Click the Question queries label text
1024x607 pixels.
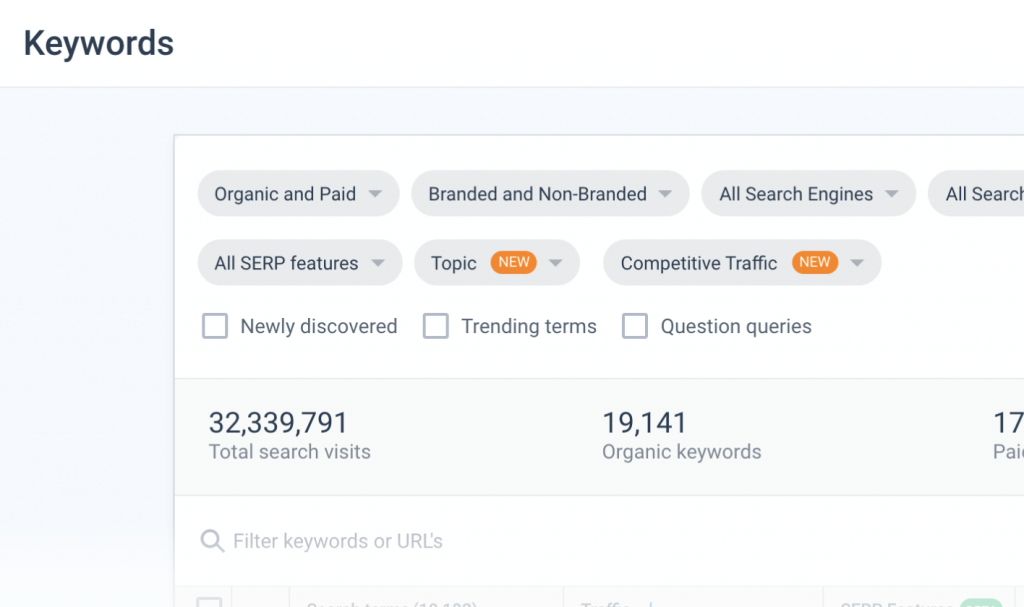[x=736, y=326]
